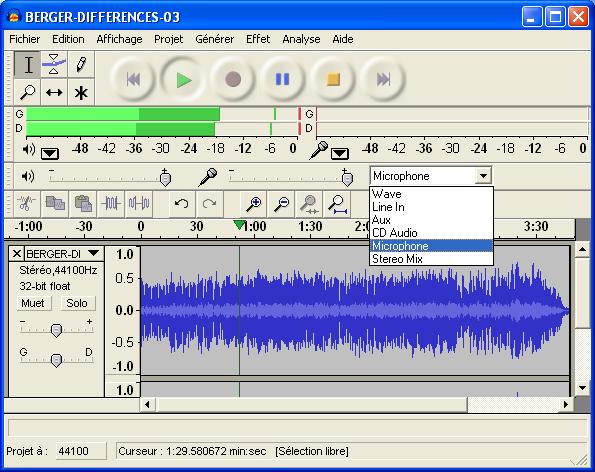Open the input meter options dropdown arrow
This screenshot has width=595, height=472.
[340, 154]
